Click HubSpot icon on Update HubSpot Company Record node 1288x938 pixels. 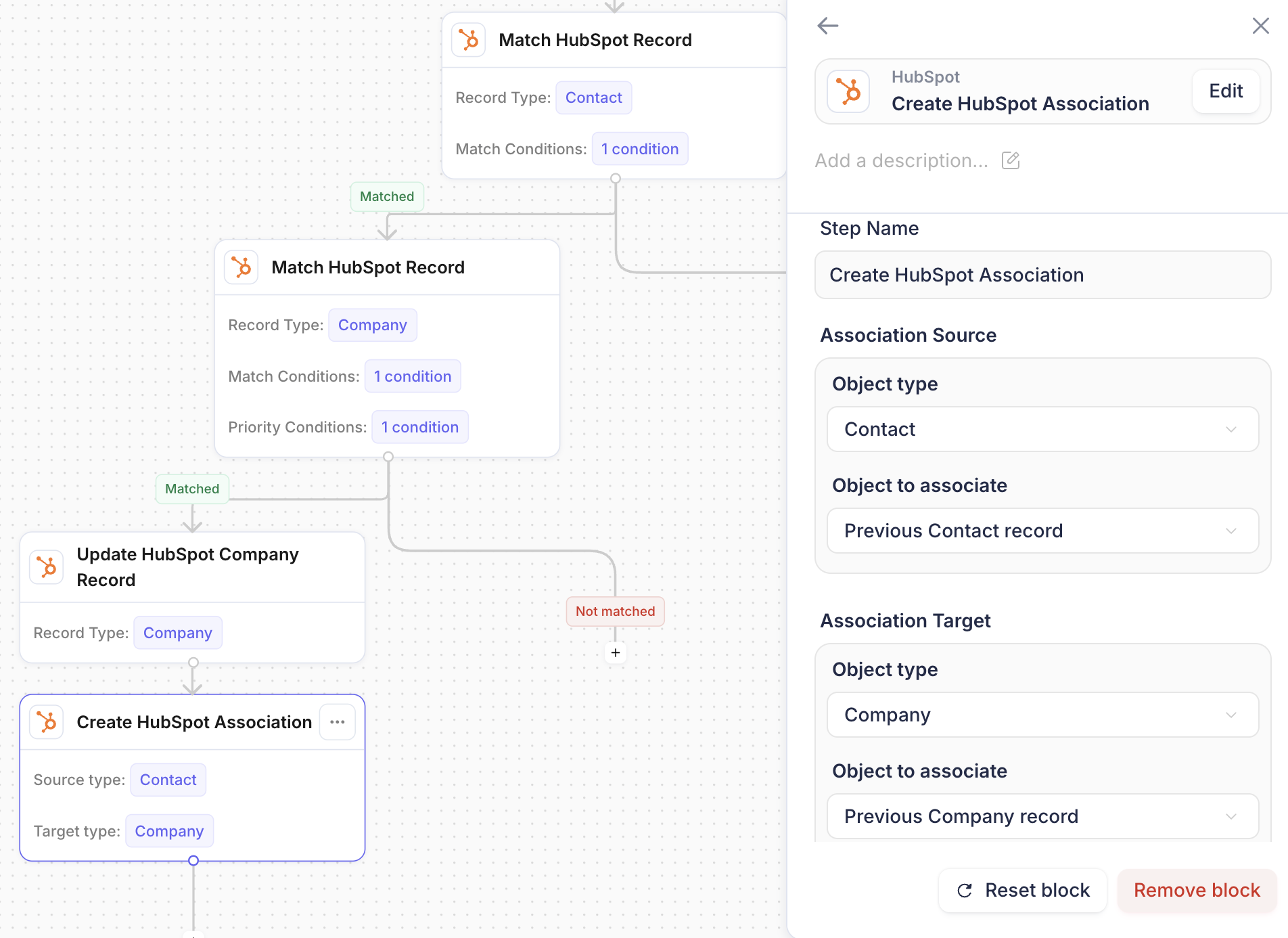(47, 567)
